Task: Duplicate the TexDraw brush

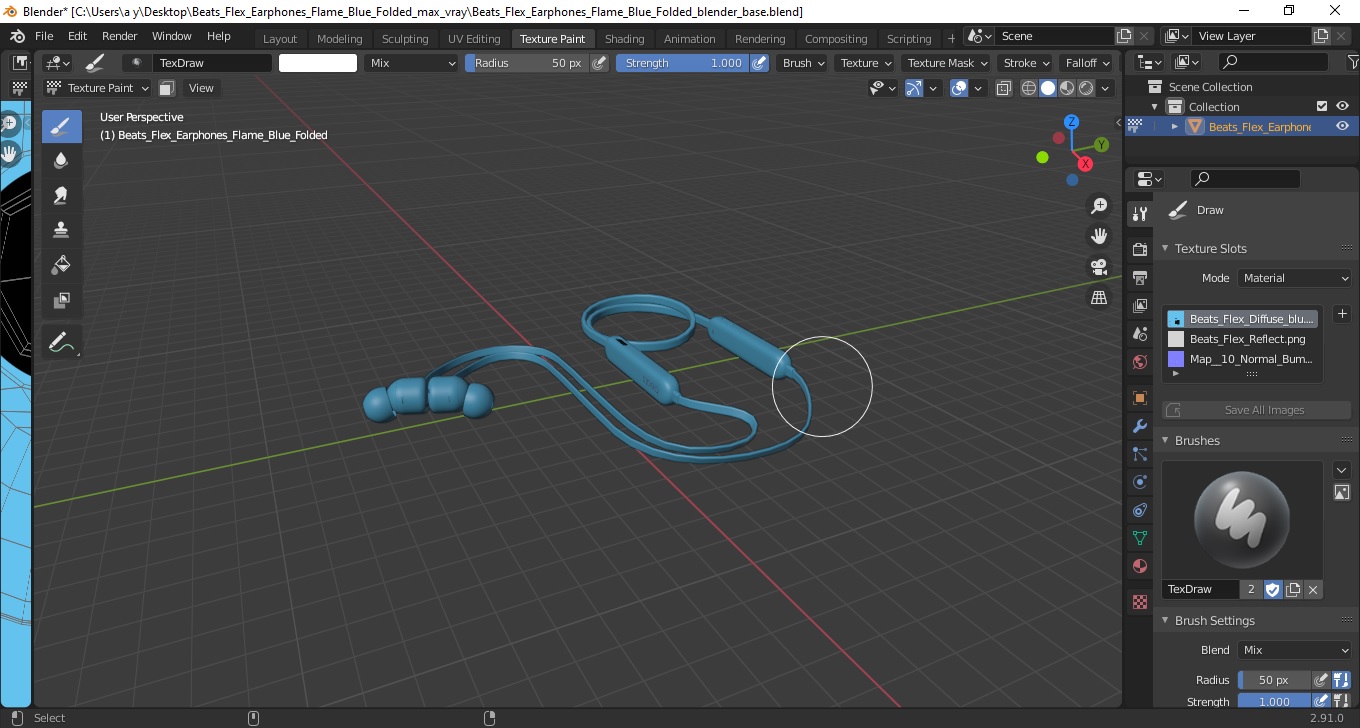Action: [x=1293, y=590]
